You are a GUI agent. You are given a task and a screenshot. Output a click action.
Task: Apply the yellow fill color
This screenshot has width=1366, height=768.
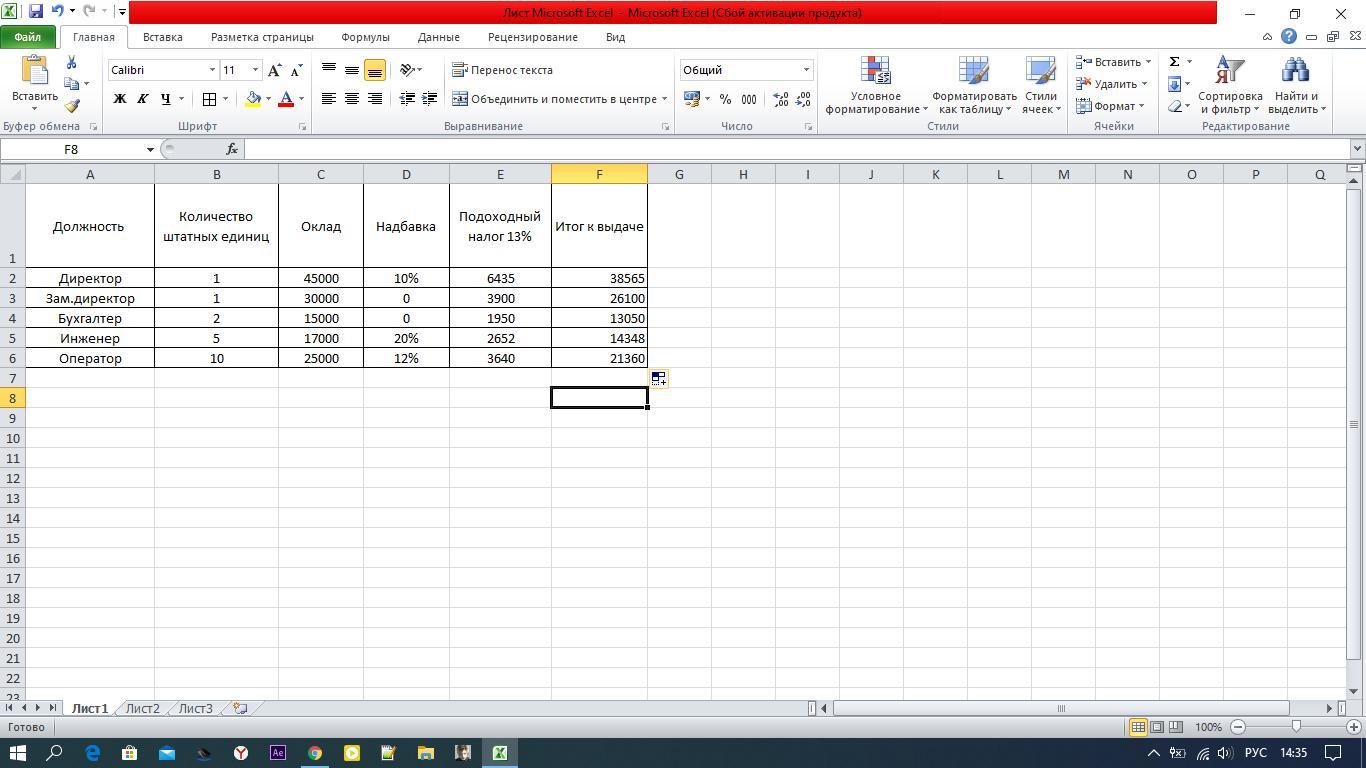coord(253,99)
